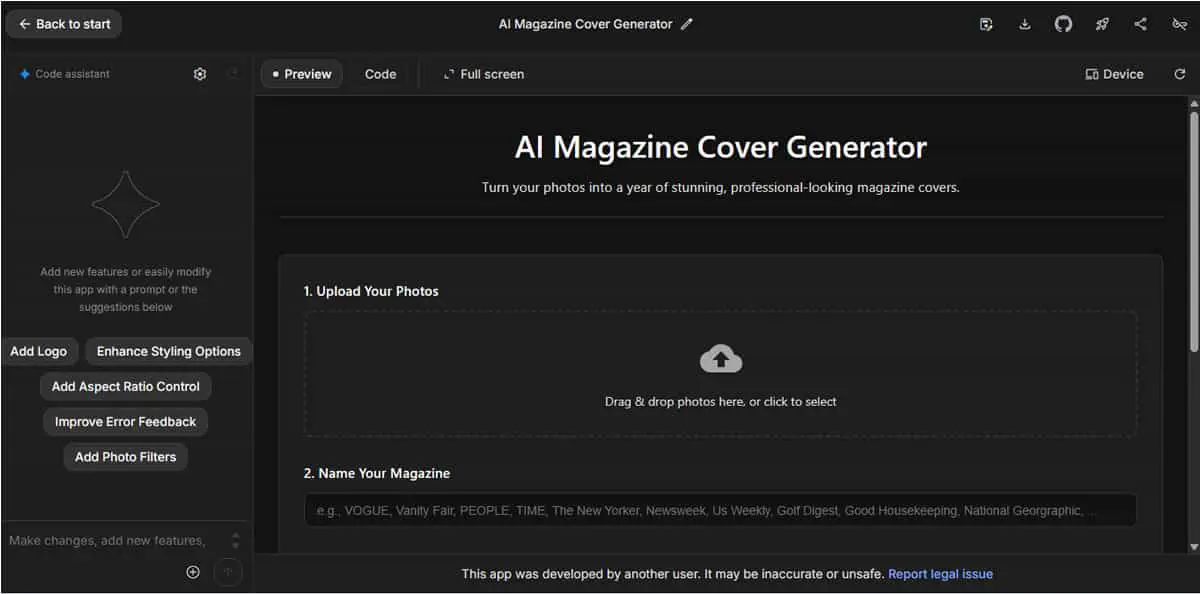1200x594 pixels.
Task: Click the large AI Magazine Cover Generator heading
Action: [720, 147]
